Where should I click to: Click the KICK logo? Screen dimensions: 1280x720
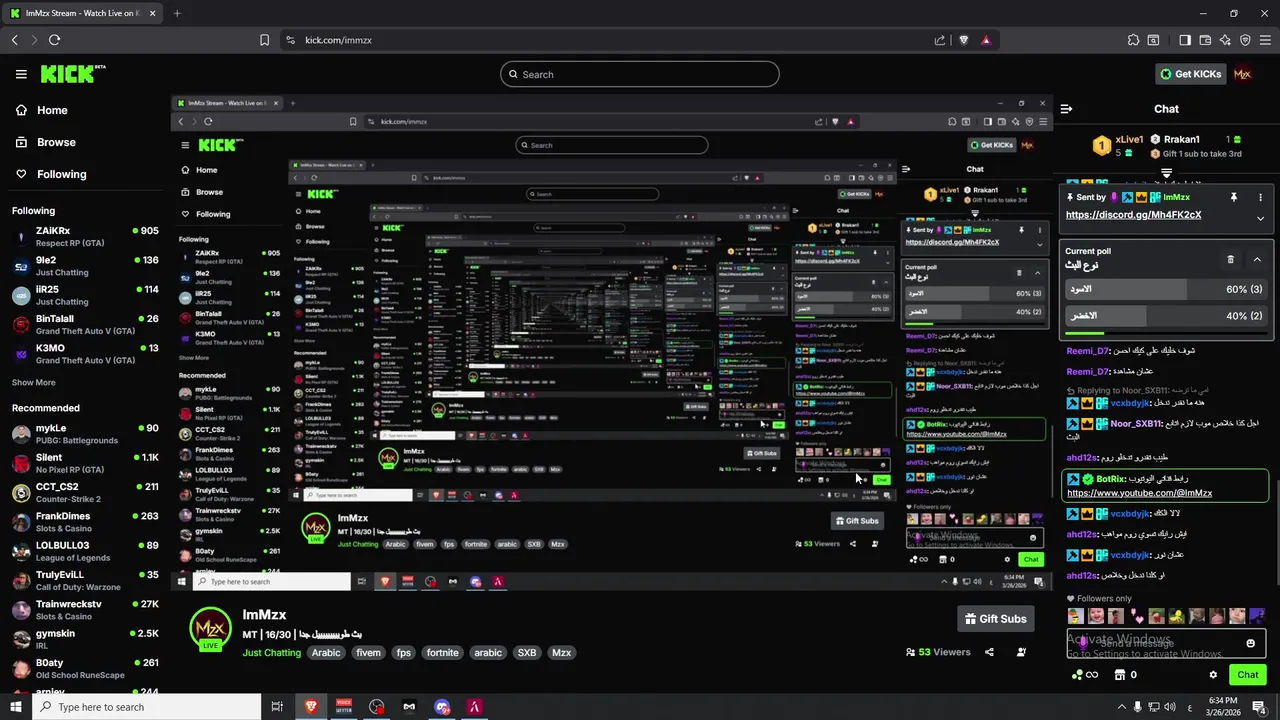pyautogui.click(x=73, y=74)
